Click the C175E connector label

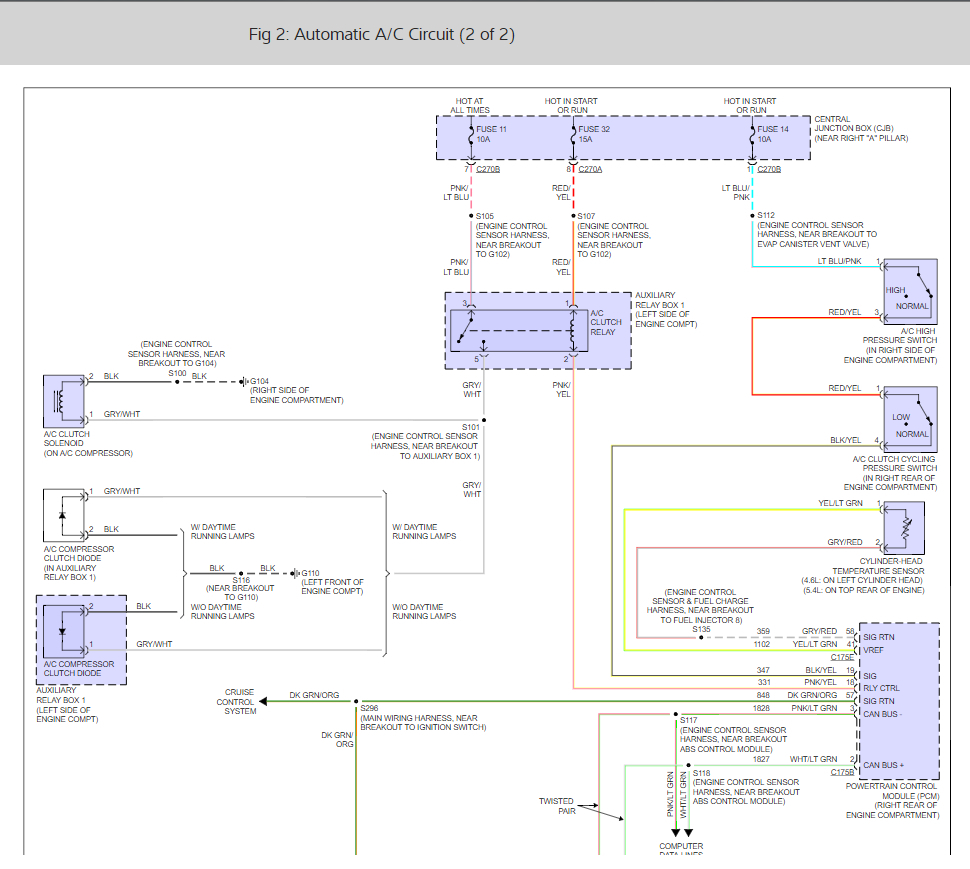coord(840,658)
